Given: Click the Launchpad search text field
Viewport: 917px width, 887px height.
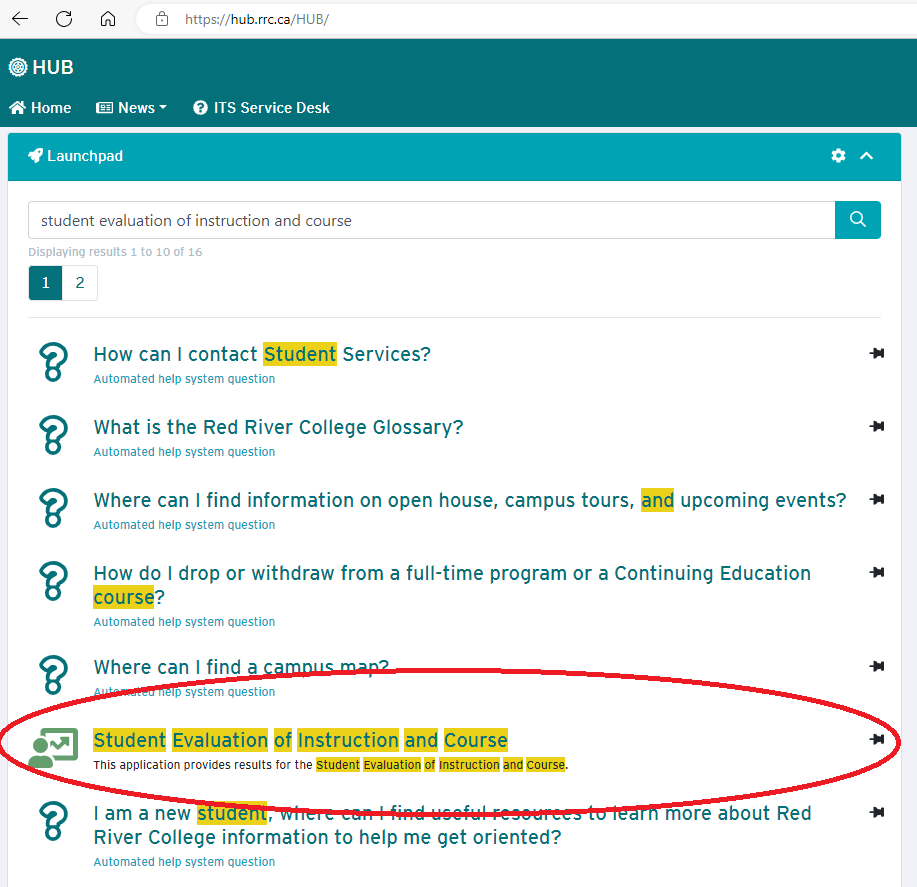Looking at the screenshot, I should point(430,220).
